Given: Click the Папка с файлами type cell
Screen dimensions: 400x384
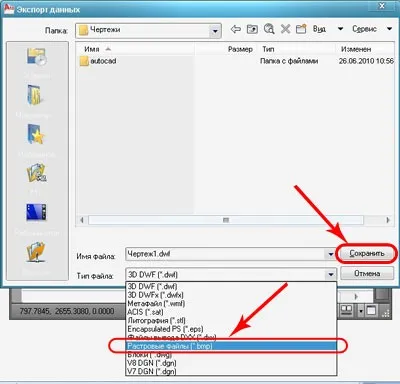Looking at the screenshot, I should [x=289, y=61].
